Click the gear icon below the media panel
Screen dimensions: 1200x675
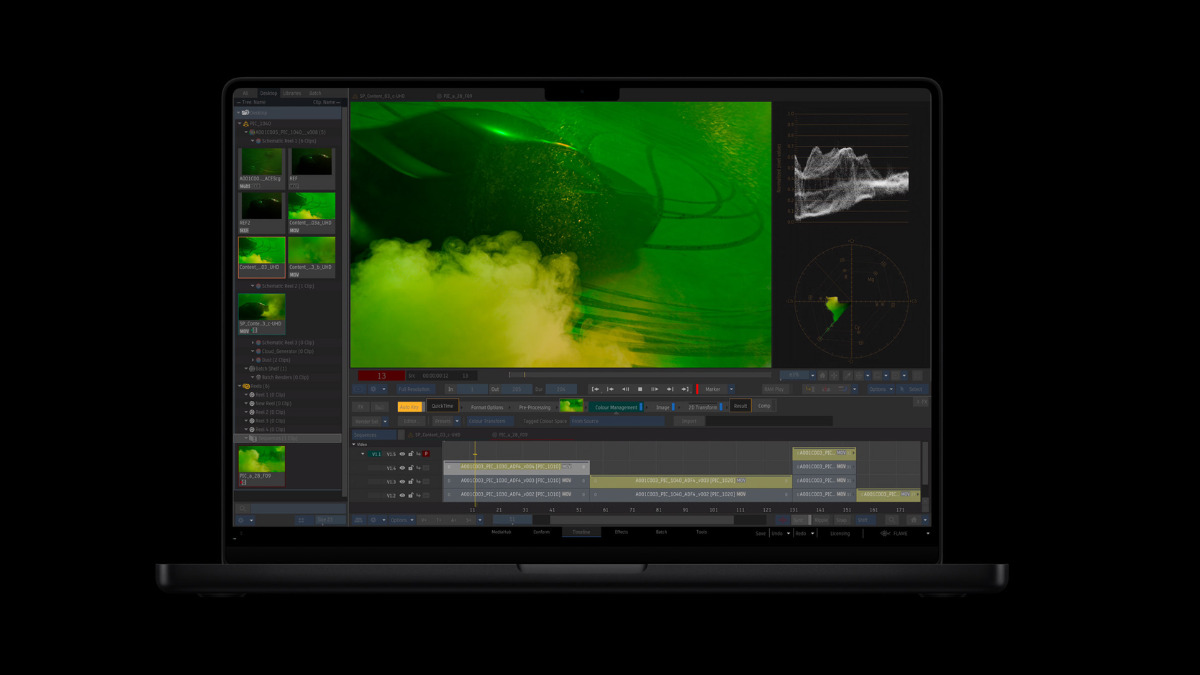[x=242, y=521]
